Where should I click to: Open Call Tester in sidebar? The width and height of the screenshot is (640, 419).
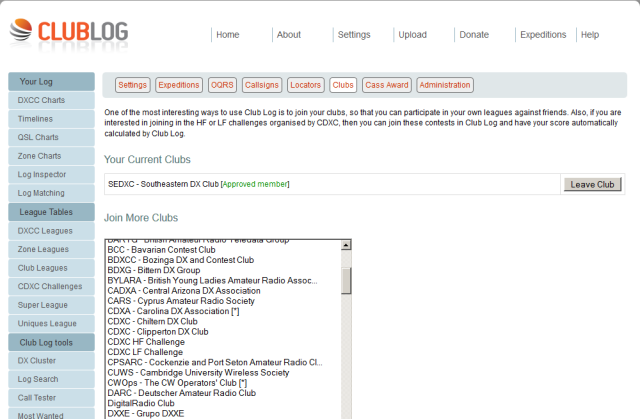(x=51, y=398)
